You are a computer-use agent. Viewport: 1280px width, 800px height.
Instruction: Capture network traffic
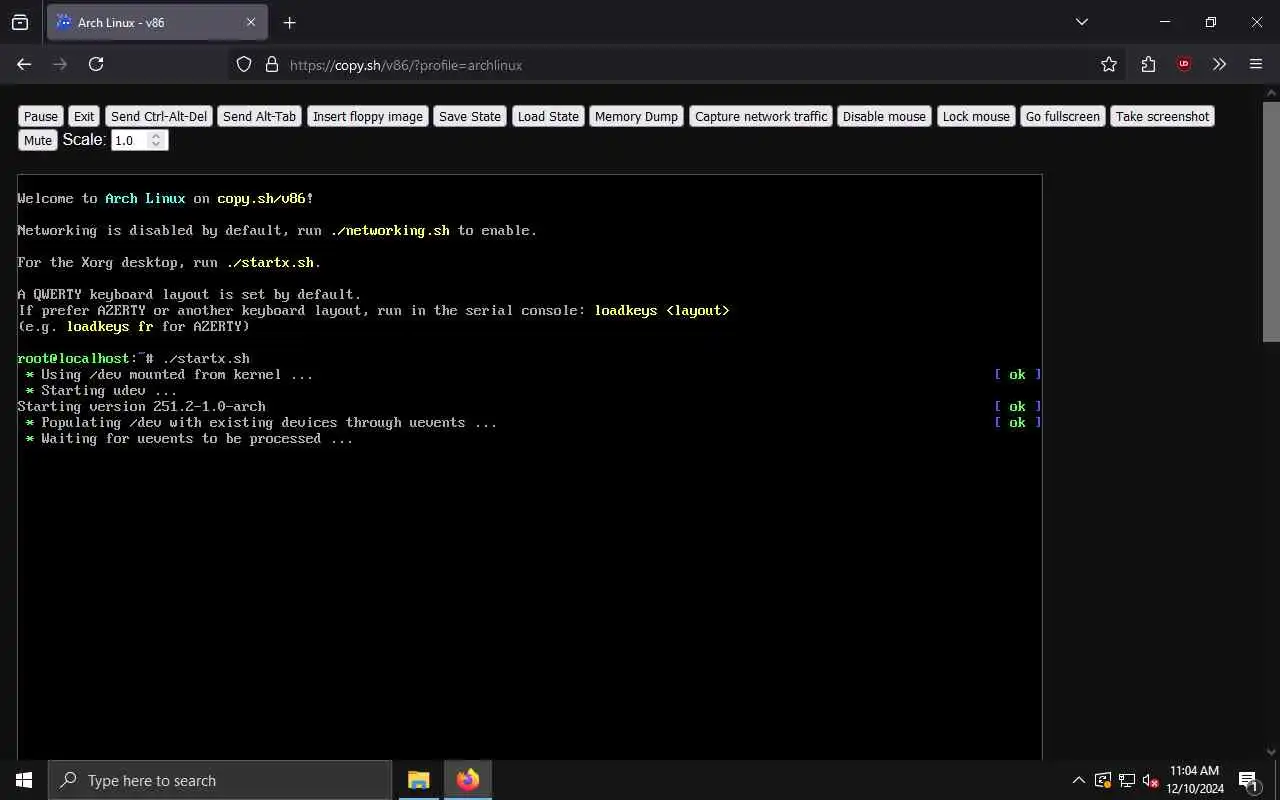point(761,116)
